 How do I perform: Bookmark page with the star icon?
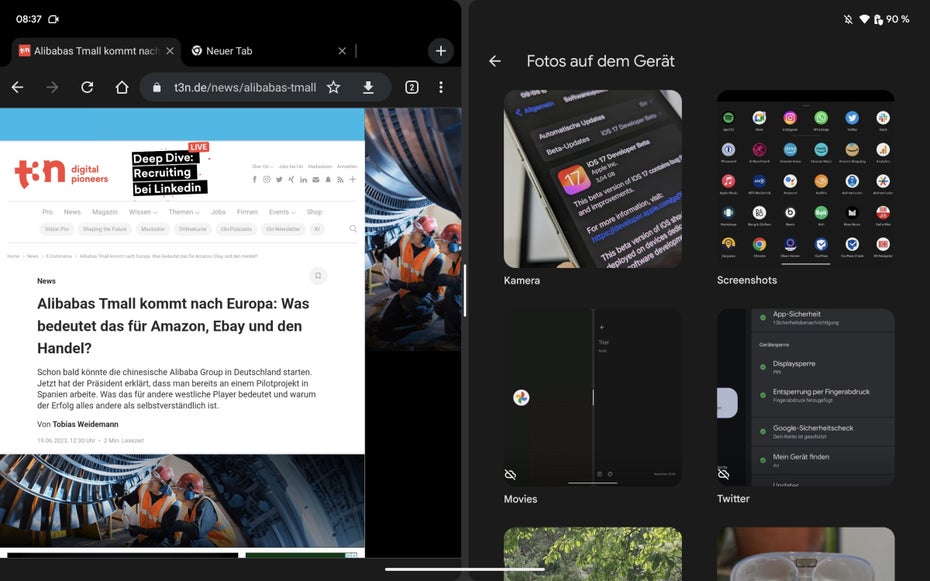333,87
